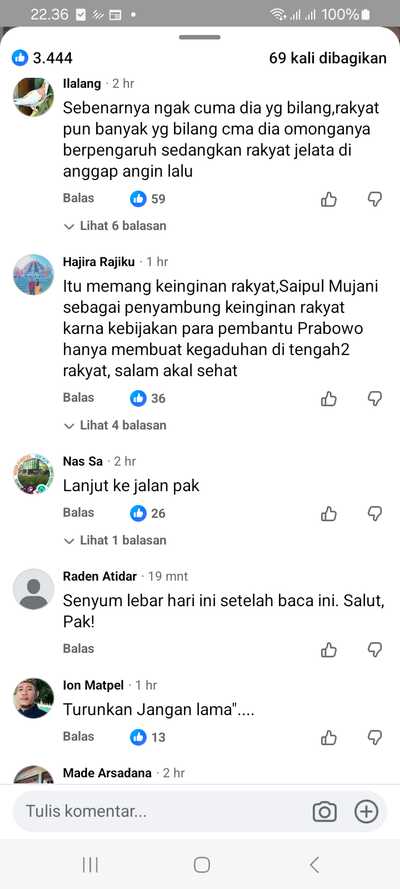Go back with Android back button
The image size is (400, 889).
pyautogui.click(x=314, y=865)
